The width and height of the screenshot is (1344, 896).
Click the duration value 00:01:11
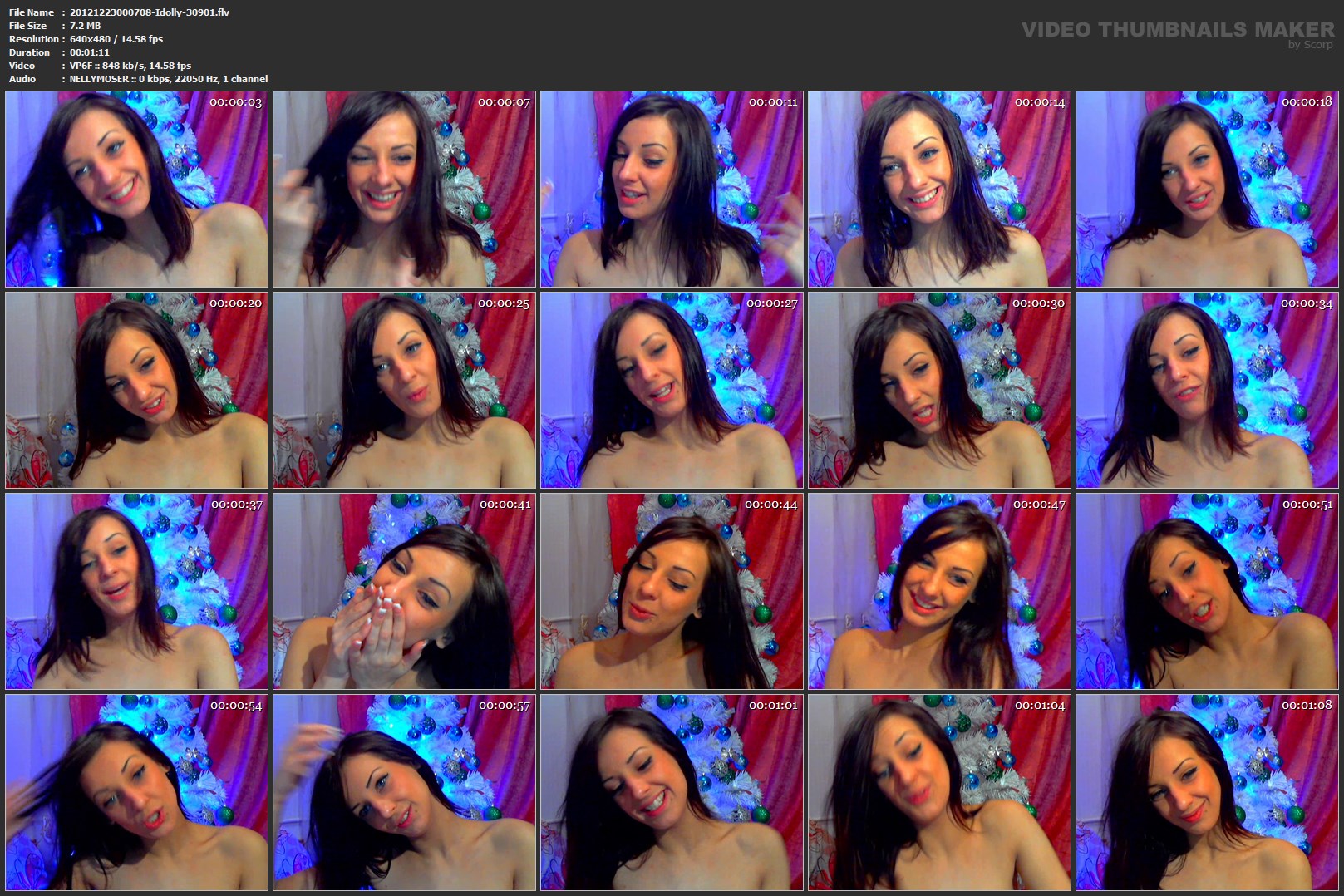pos(90,52)
